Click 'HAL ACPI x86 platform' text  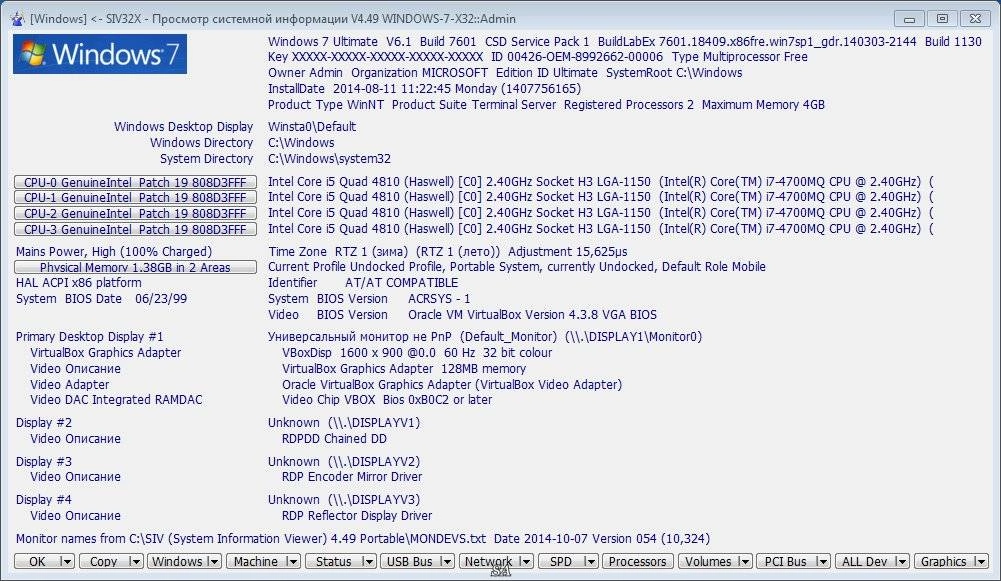[79, 283]
